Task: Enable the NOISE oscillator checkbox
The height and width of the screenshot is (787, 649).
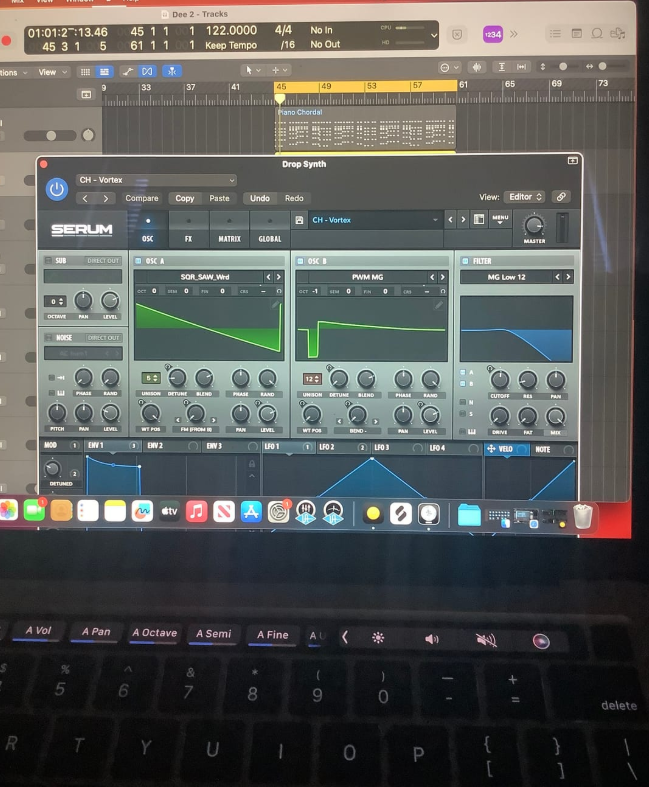Action: (x=49, y=337)
